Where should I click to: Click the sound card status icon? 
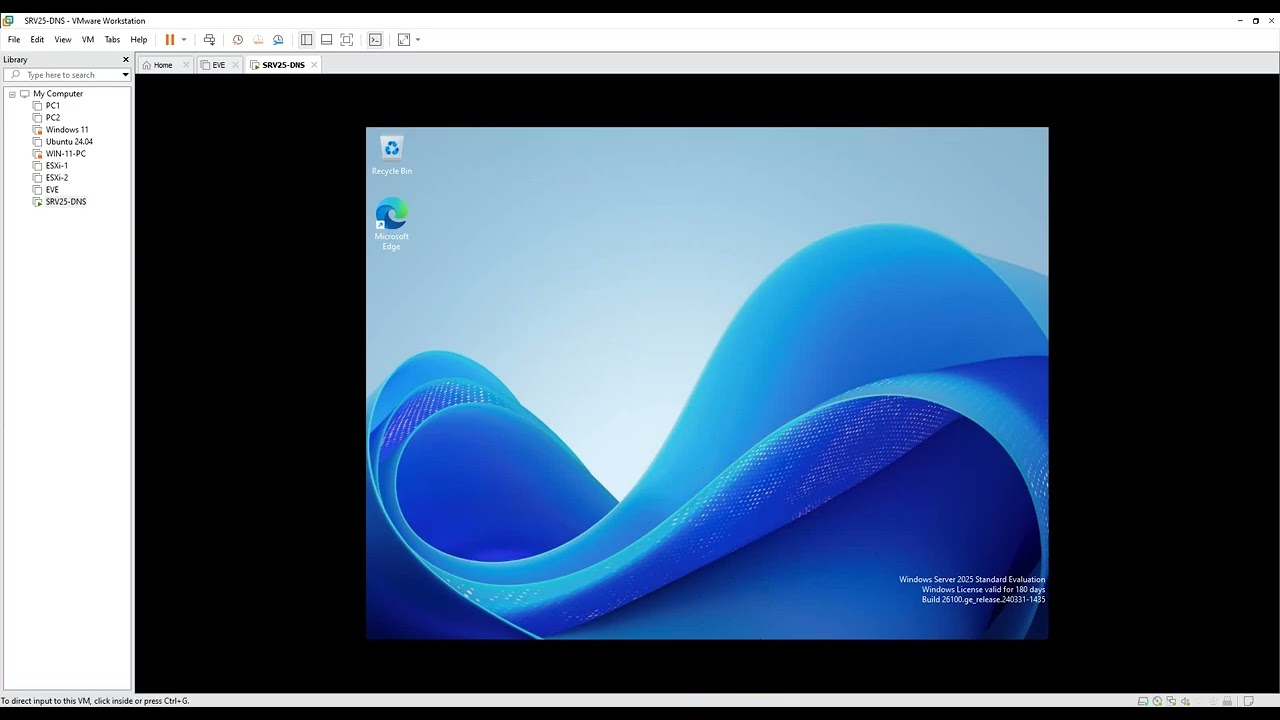(1185, 701)
